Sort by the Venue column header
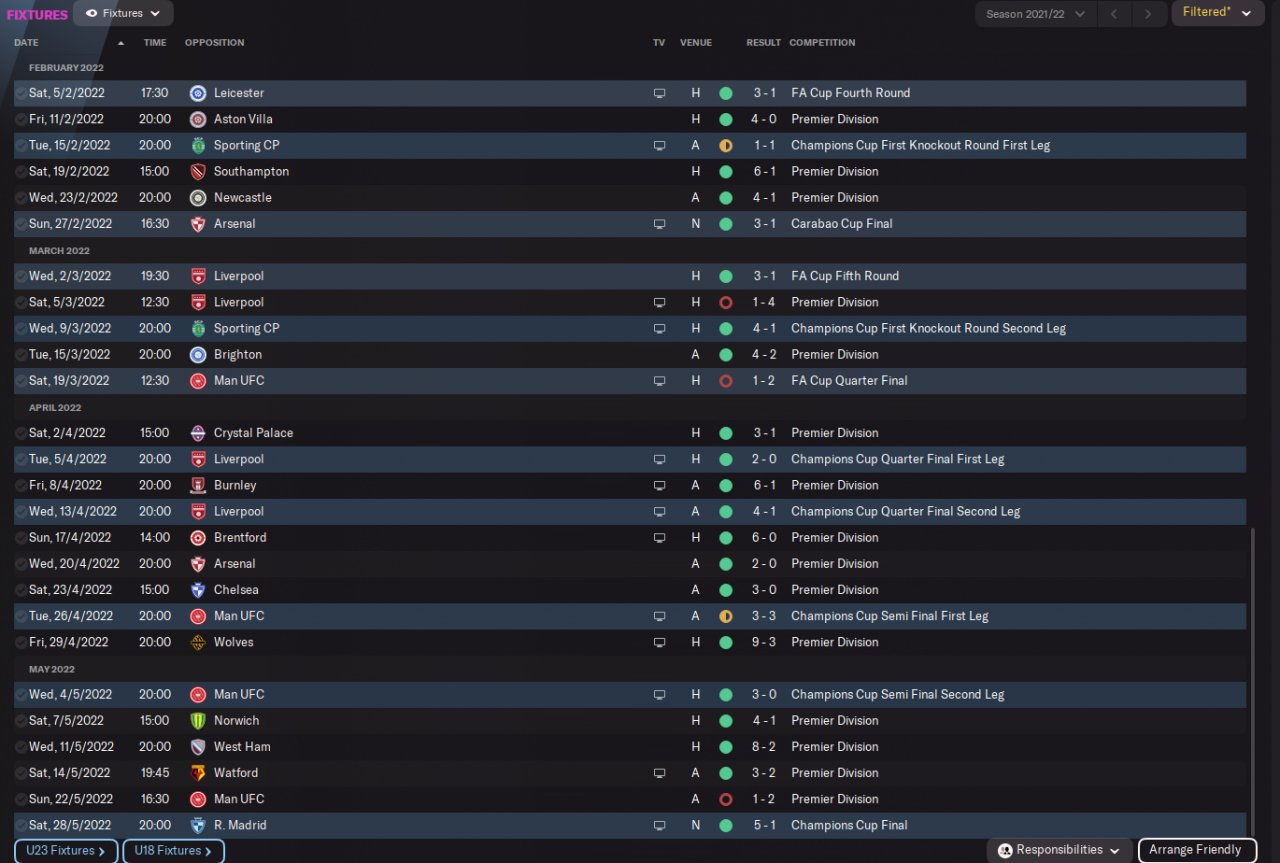The image size is (1280, 863). click(x=696, y=43)
